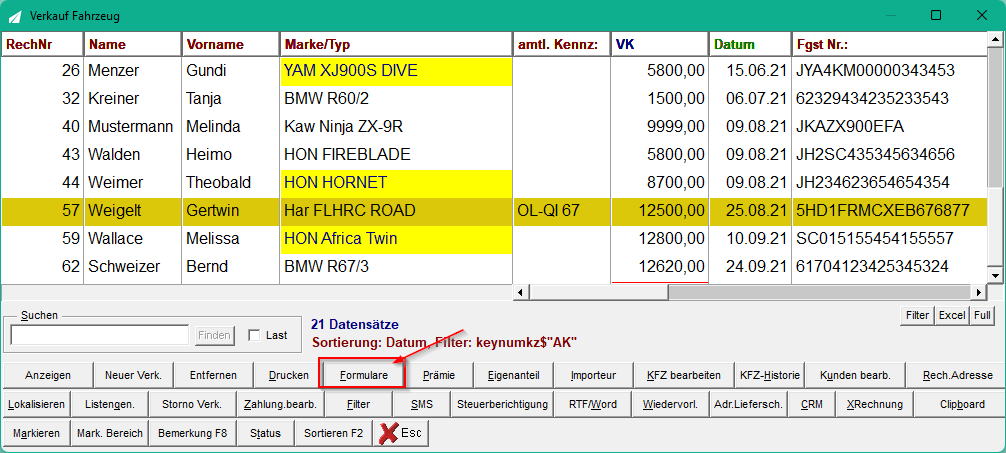Viewport: 1006px width, 453px height.
Task: Open the CRM button
Action: click(812, 405)
